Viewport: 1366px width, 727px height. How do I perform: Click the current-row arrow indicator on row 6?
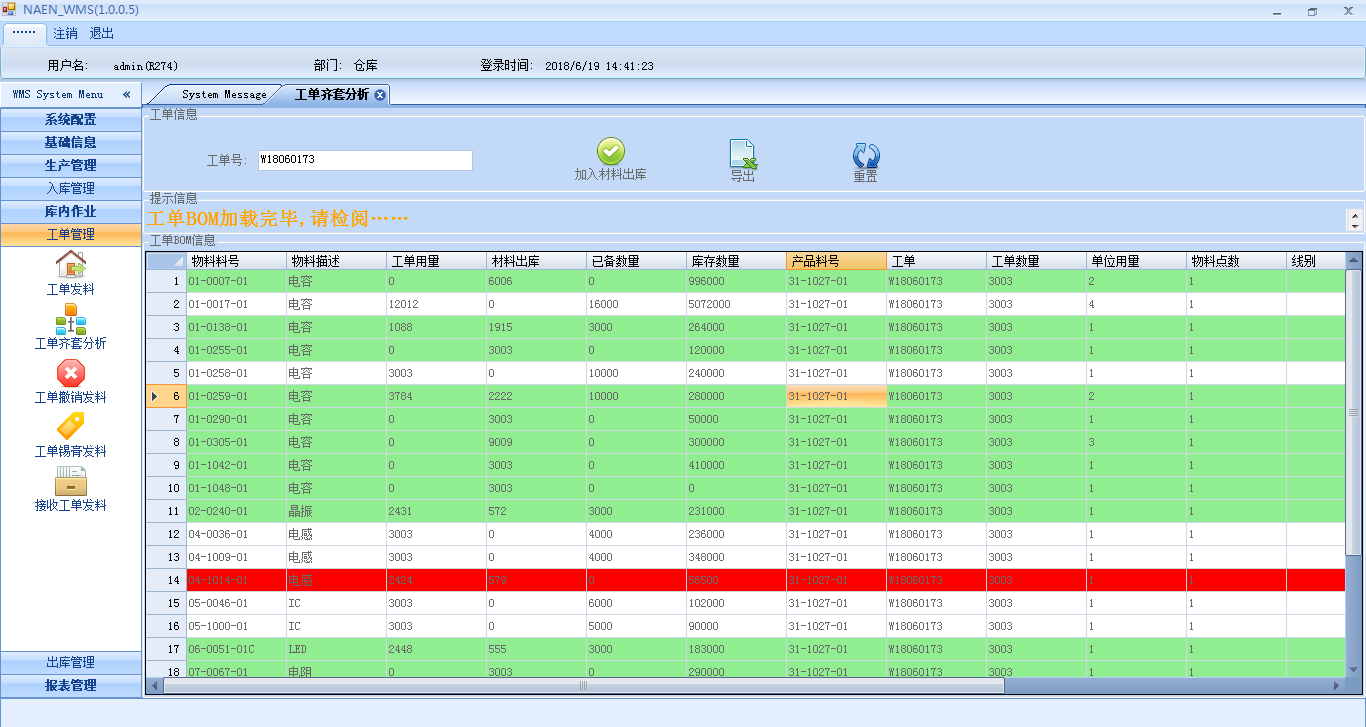tap(154, 396)
